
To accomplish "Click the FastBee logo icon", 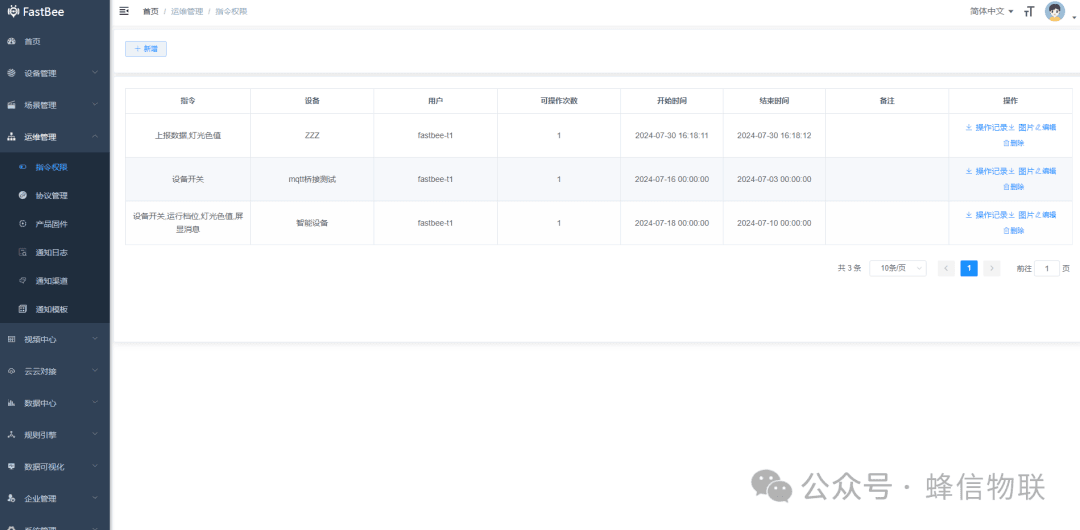I will pyautogui.click(x=13, y=11).
